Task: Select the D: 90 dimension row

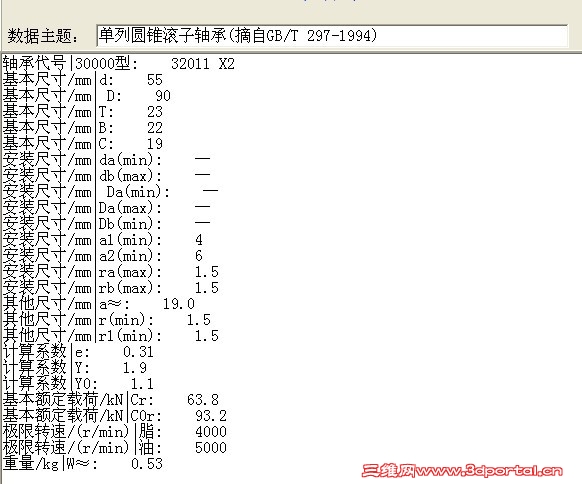Action: point(87,96)
